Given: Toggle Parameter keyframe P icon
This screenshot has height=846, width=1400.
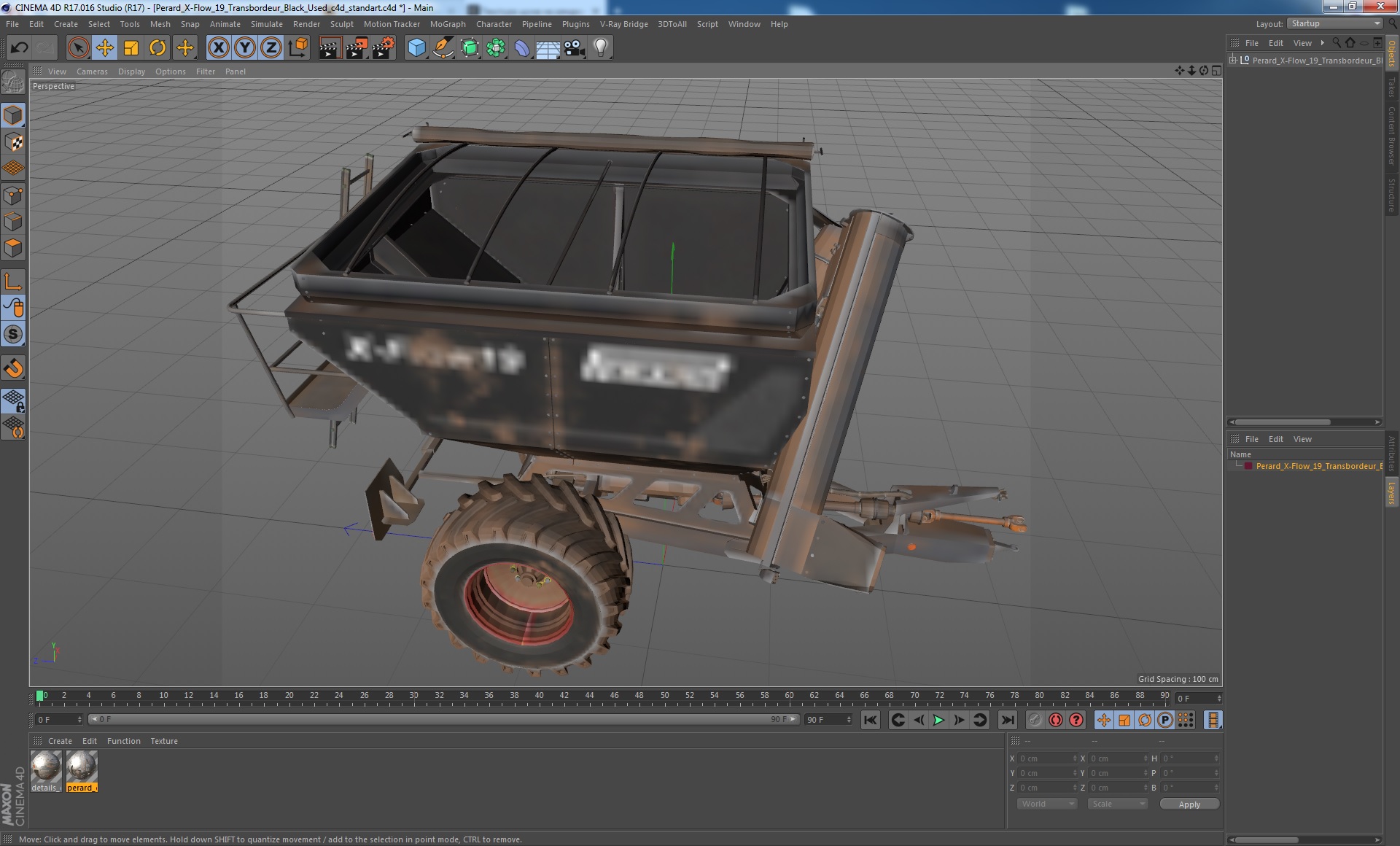Looking at the screenshot, I should point(1165,720).
